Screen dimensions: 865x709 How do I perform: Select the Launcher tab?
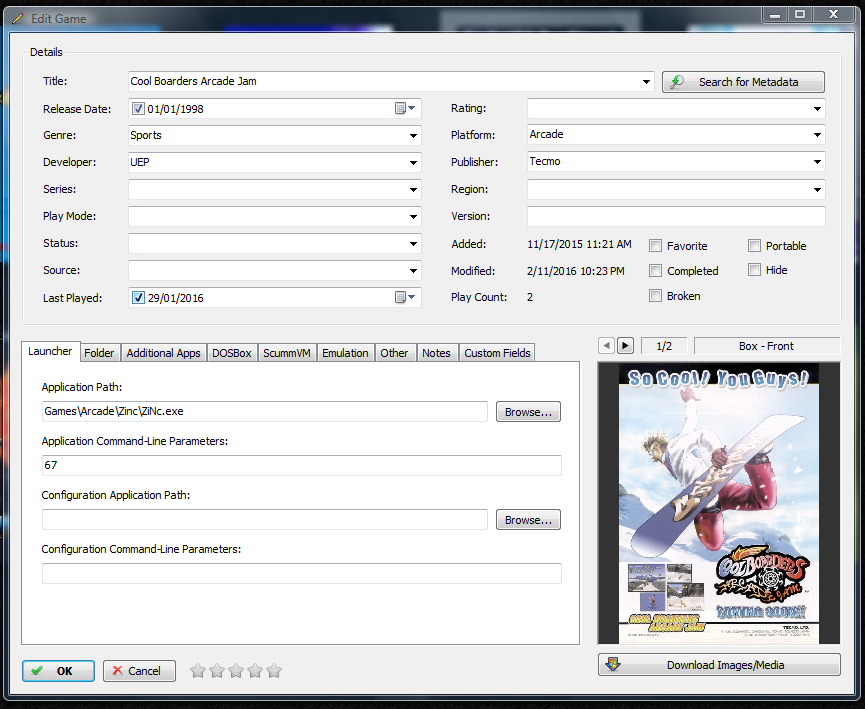50,351
